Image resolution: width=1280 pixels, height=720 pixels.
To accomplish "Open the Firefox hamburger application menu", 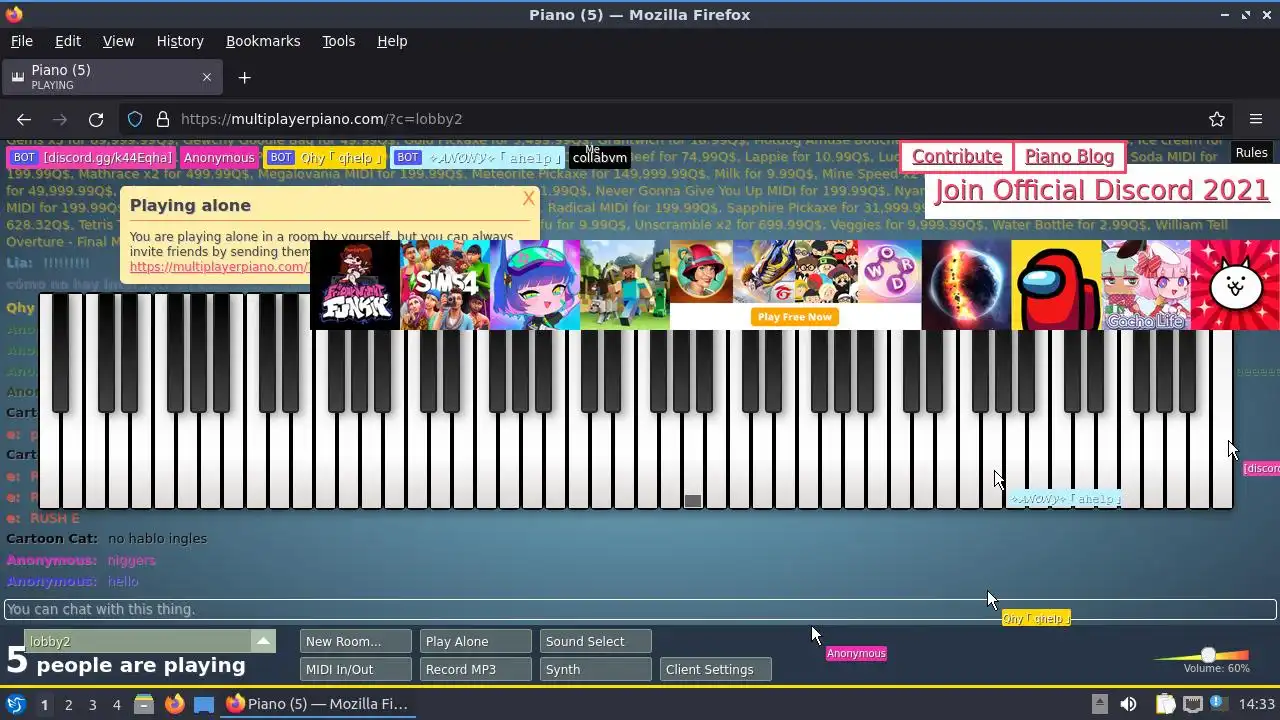I will (x=1256, y=119).
